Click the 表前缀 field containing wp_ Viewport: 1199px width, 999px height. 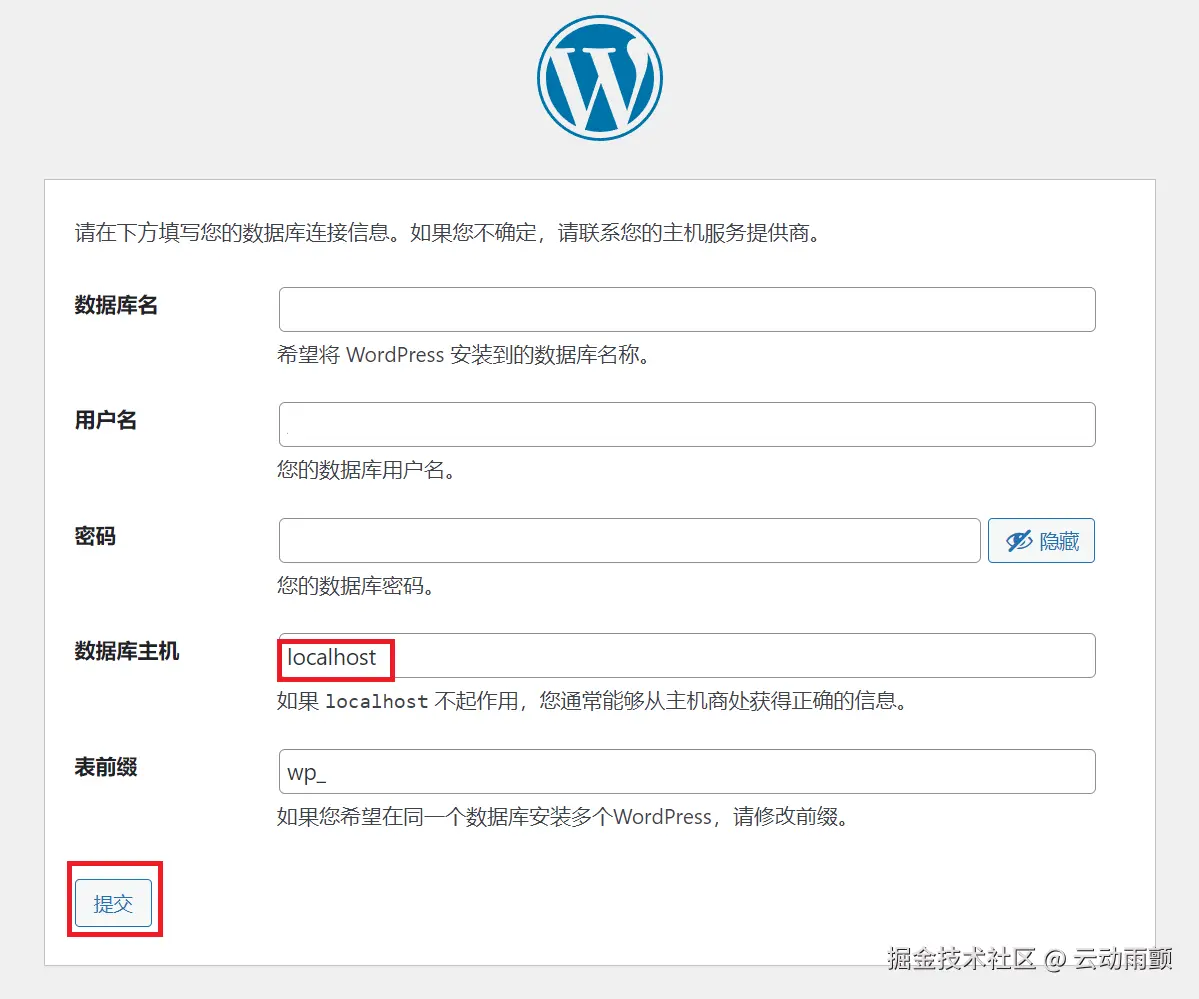(687, 771)
